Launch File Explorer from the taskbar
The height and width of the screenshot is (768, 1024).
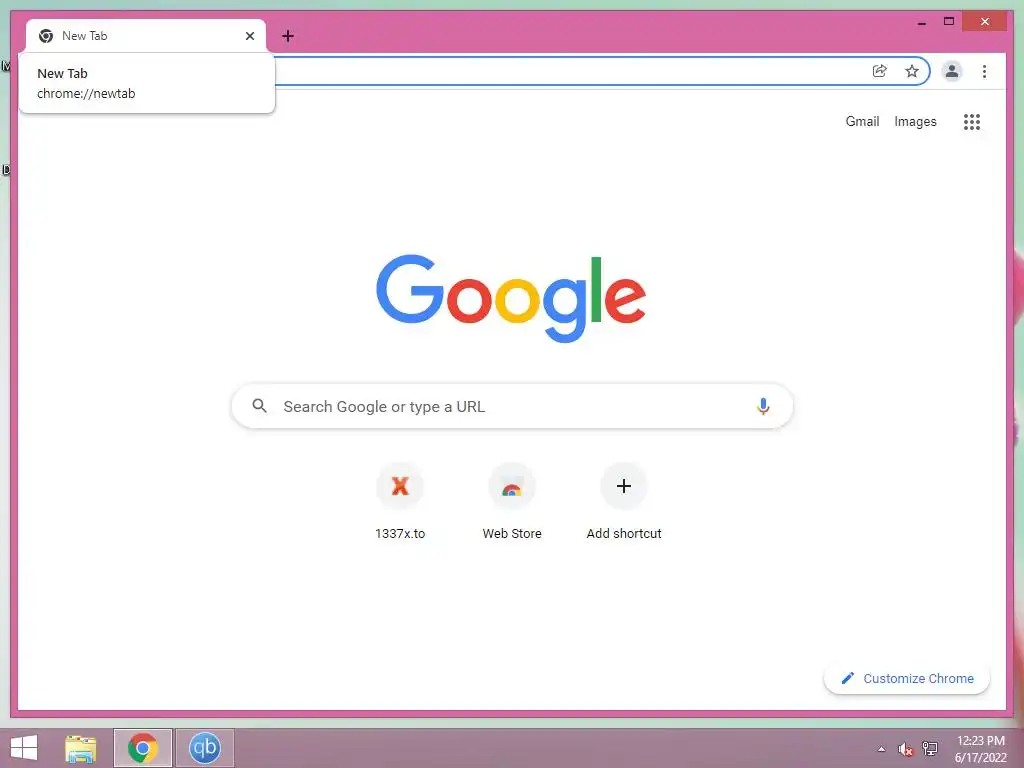80,748
